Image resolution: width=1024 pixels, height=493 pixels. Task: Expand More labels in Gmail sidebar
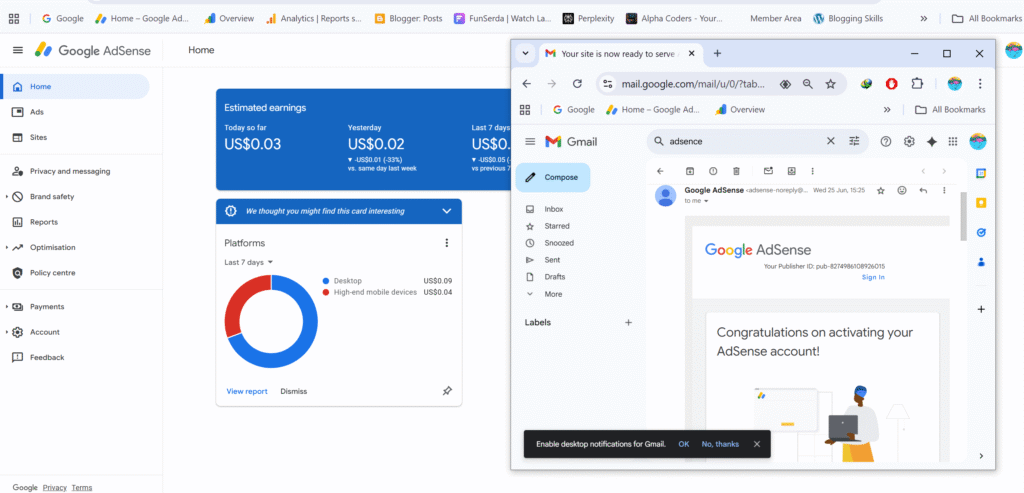553,294
